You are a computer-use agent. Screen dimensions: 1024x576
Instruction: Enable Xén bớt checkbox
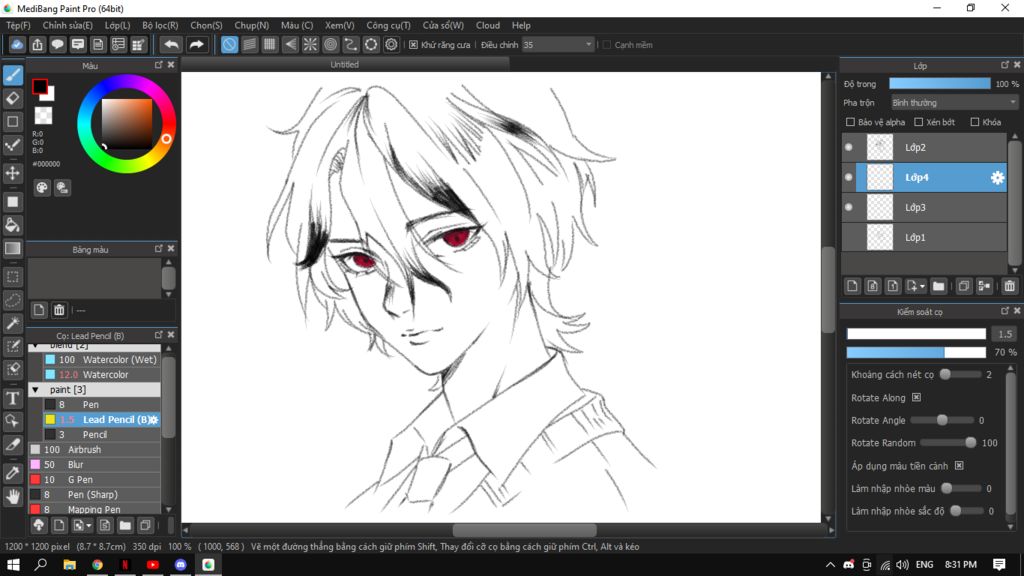pyautogui.click(x=919, y=122)
